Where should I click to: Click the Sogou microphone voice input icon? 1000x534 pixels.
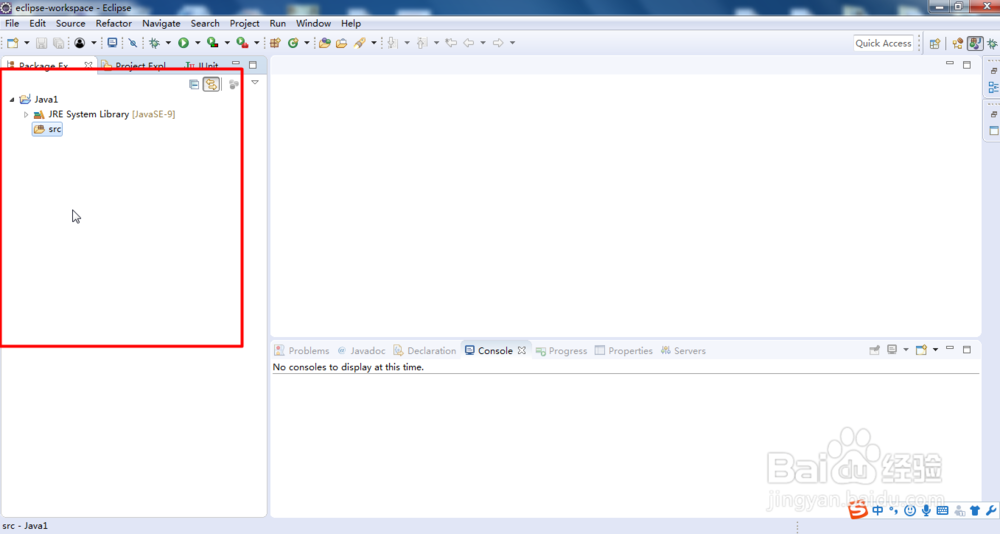(926, 510)
